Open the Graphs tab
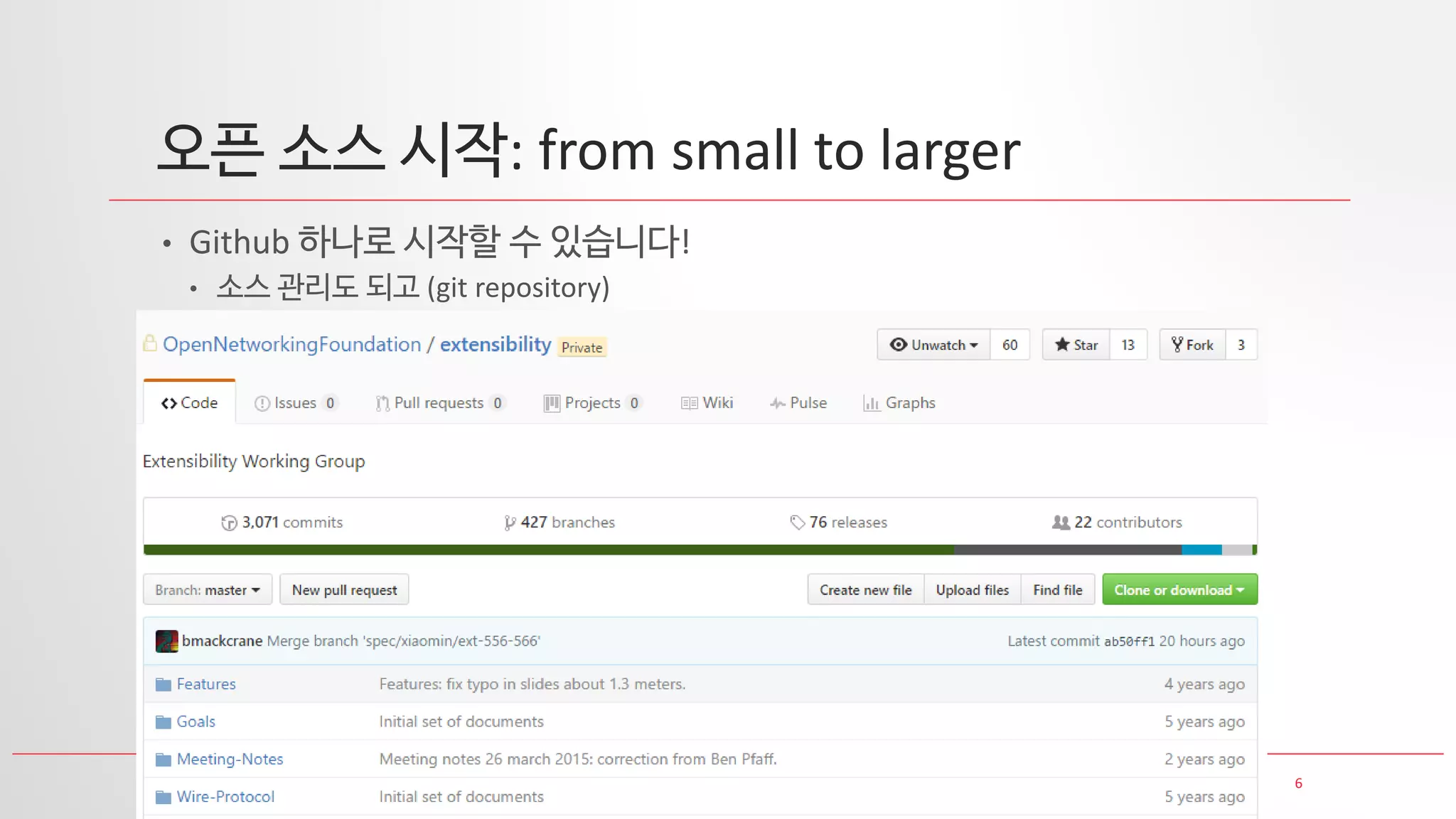Viewport: 1456px width, 819px height. (x=899, y=403)
